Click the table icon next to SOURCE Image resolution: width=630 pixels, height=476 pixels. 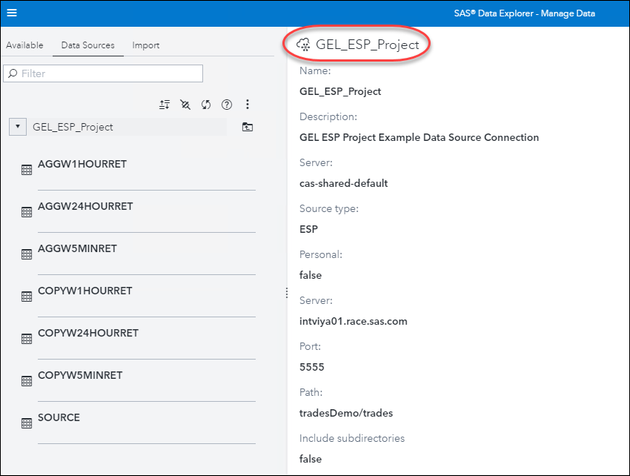[x=27, y=423]
